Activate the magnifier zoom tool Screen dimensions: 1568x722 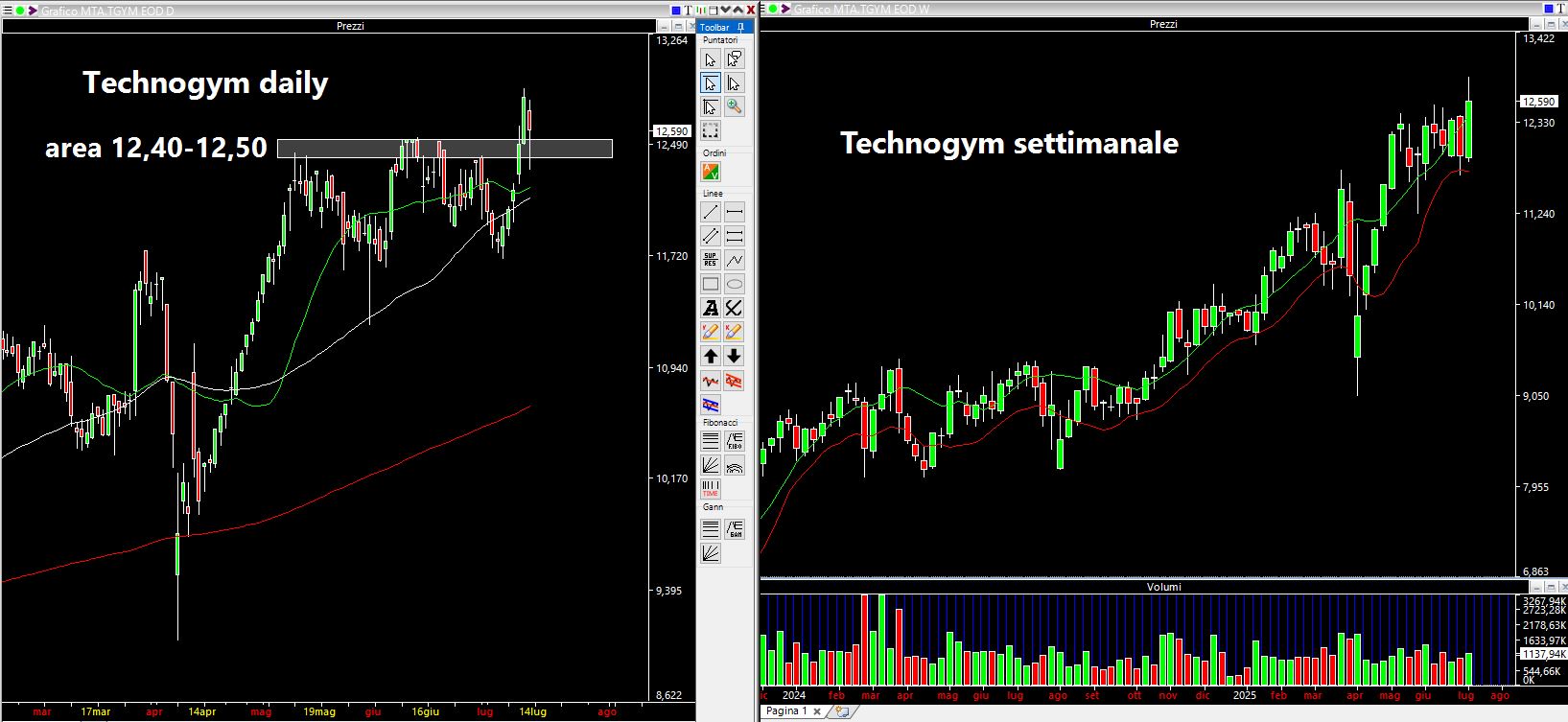pos(735,106)
